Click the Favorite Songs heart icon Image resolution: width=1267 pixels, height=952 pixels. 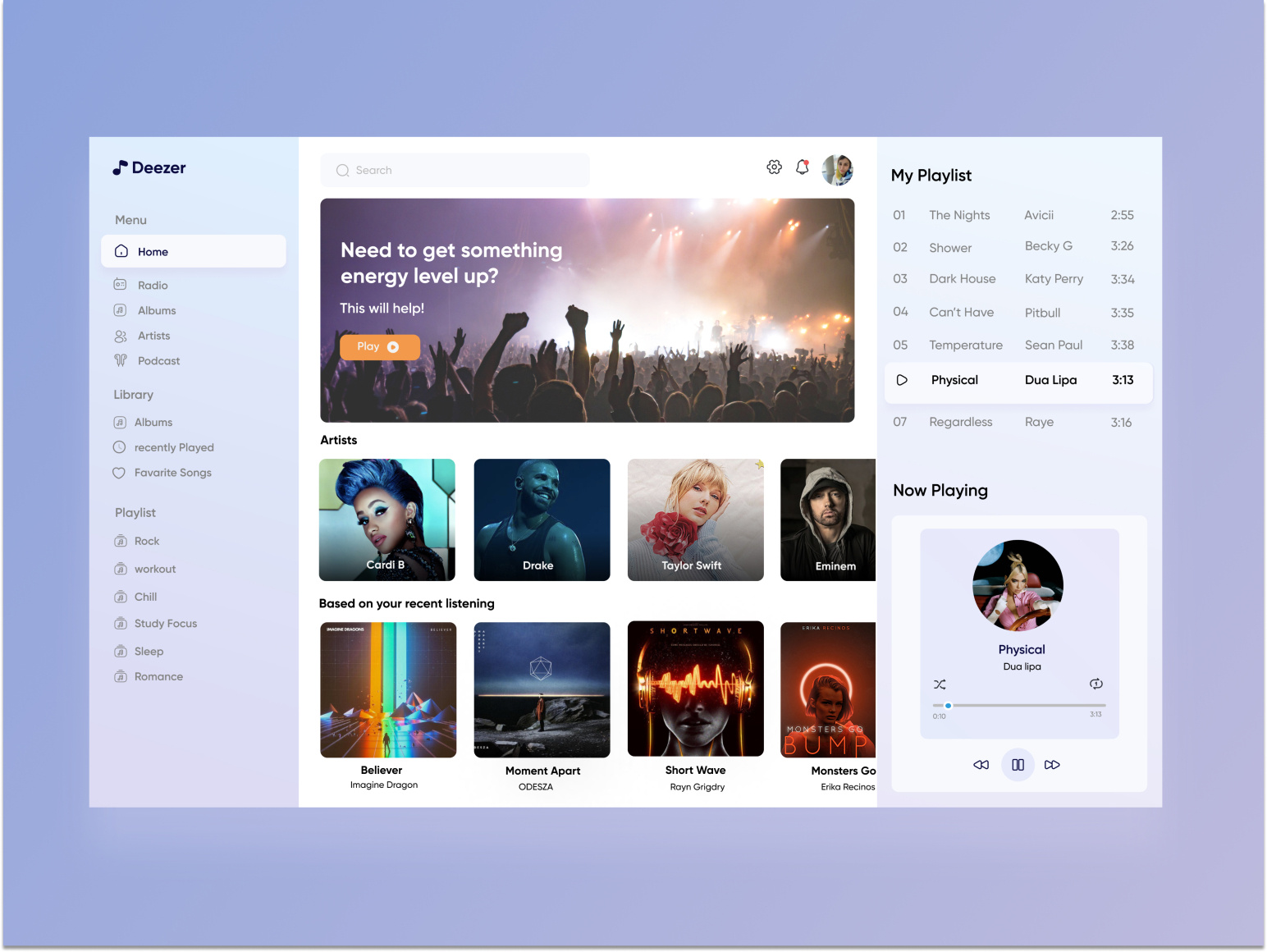coord(119,473)
